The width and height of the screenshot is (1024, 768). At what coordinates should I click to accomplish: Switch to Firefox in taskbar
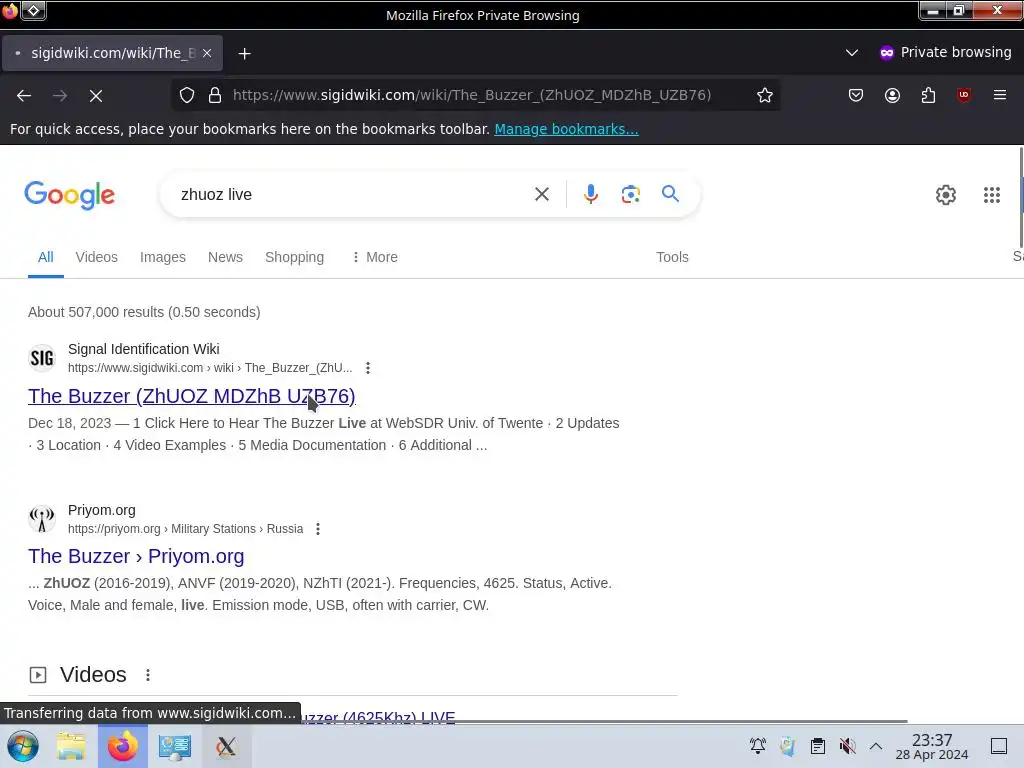123,746
